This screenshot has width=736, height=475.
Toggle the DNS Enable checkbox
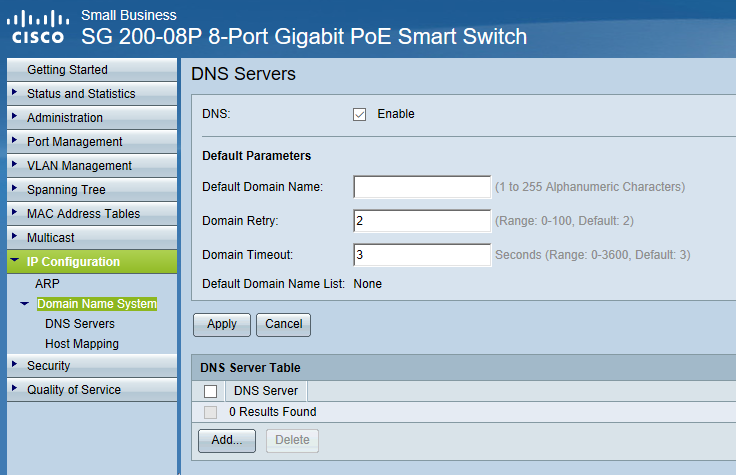tap(360, 115)
